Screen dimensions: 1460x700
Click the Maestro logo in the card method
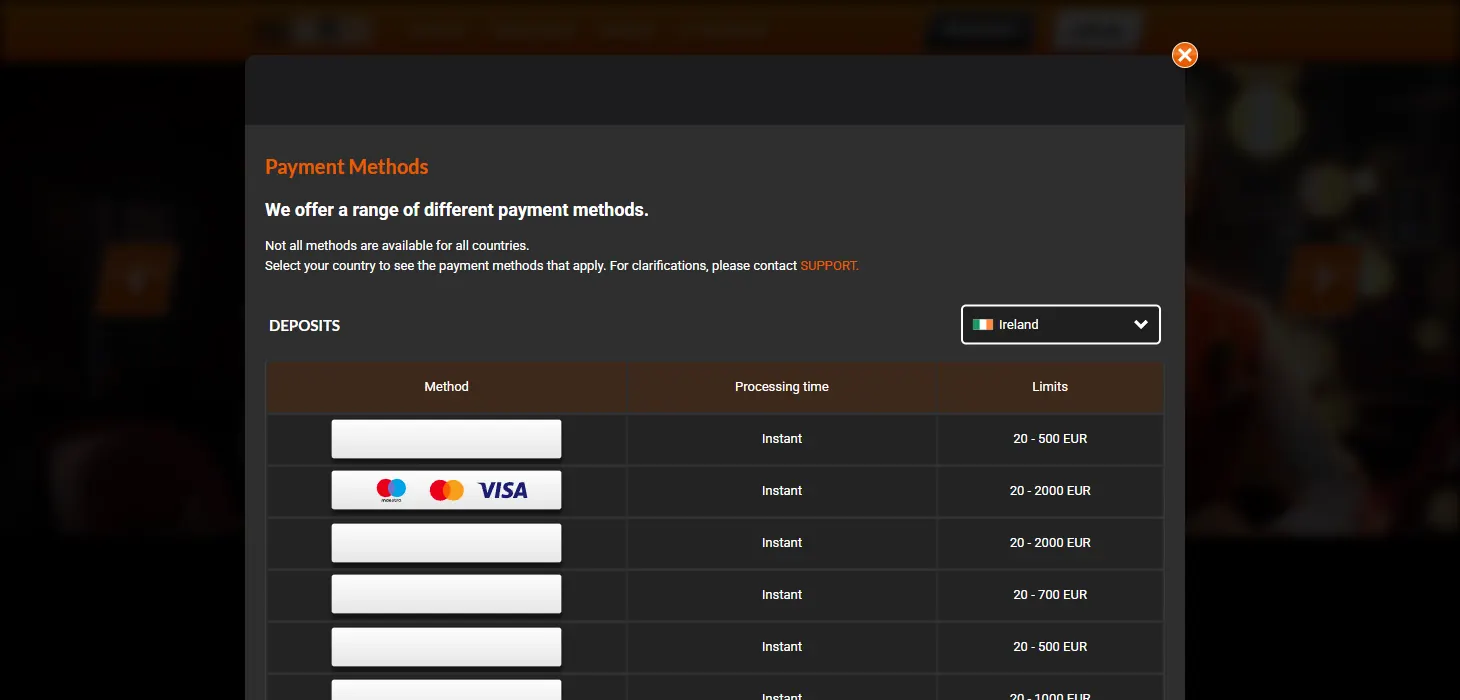click(x=391, y=490)
